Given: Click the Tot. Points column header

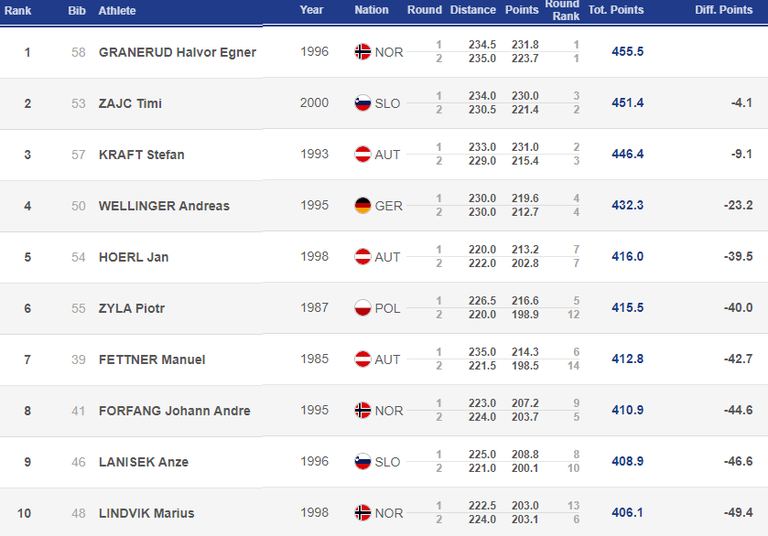Looking at the screenshot, I should click(616, 10).
